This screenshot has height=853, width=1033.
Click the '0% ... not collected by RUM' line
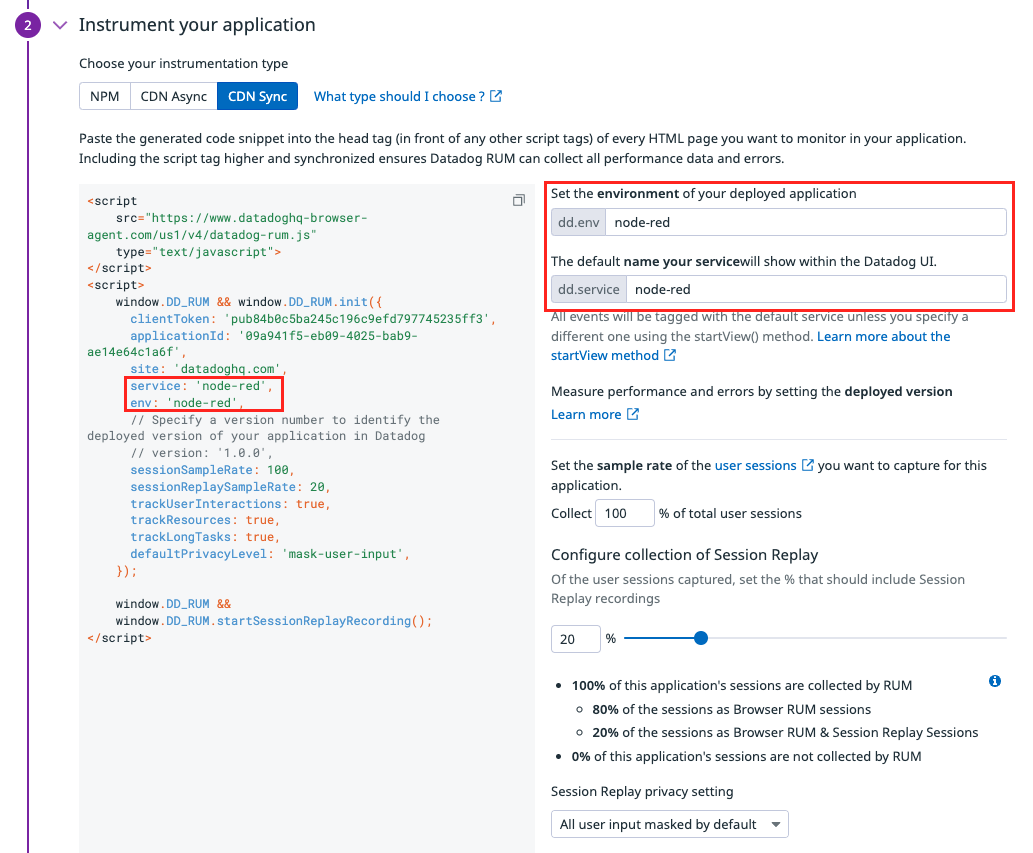746,756
